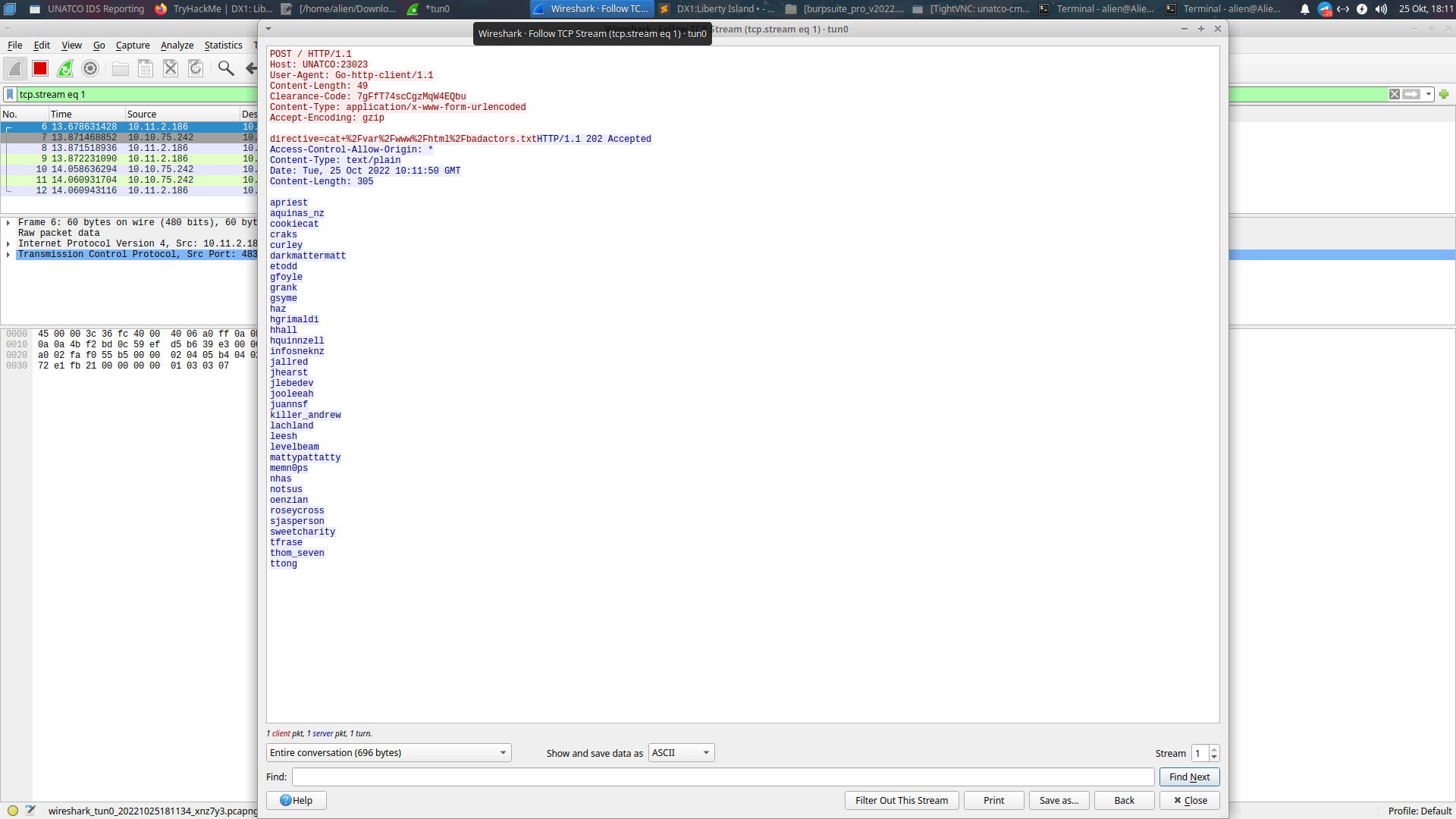Click the filter bookmark icon
The height and width of the screenshot is (819, 1456).
[10, 94]
